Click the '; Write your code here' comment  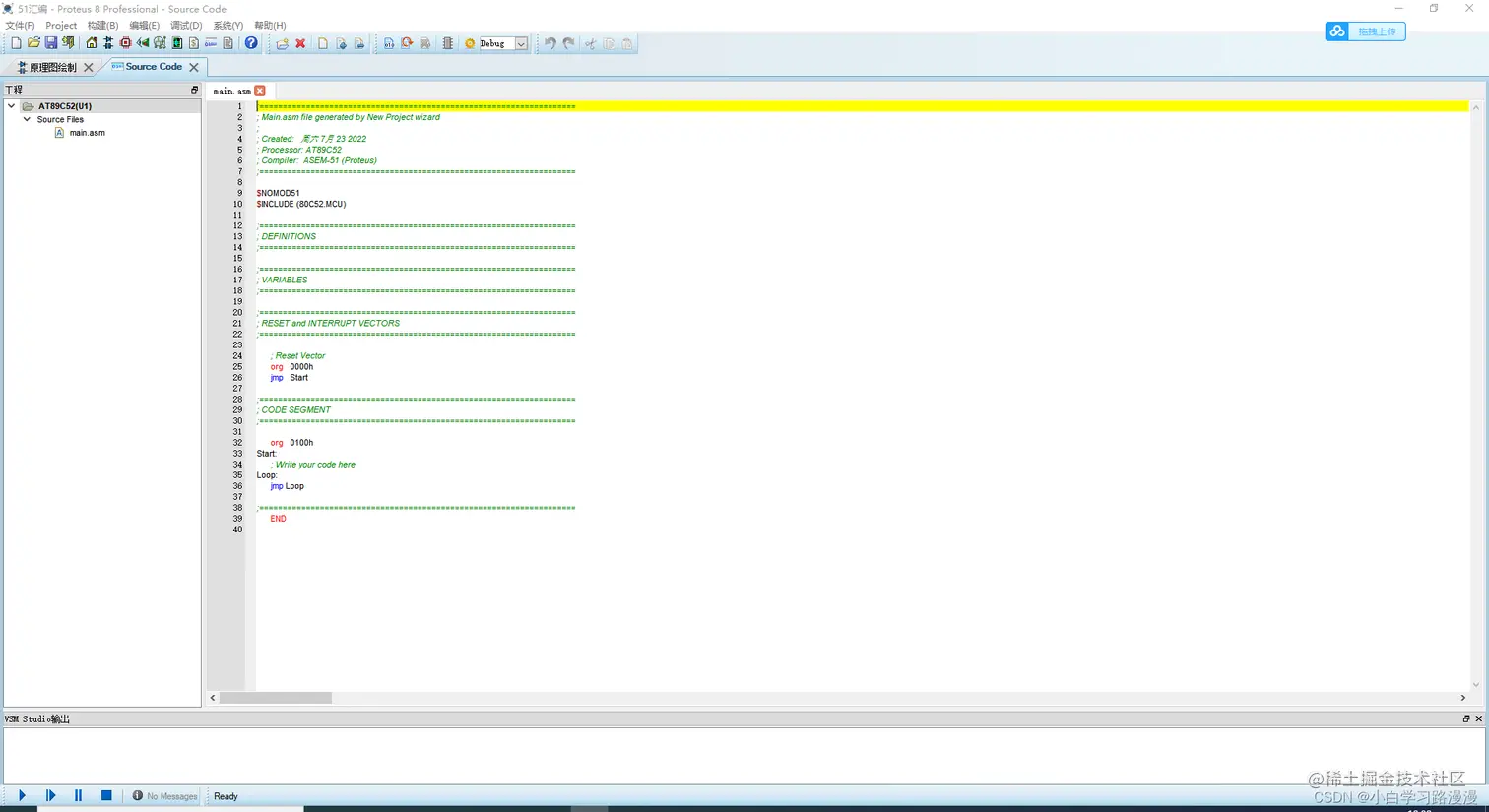click(313, 465)
